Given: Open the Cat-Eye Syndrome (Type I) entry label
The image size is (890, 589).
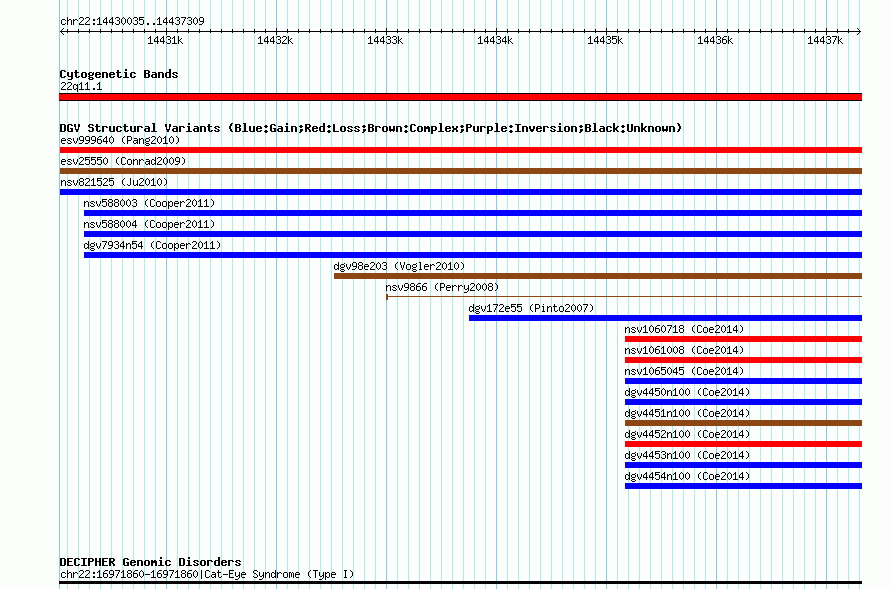Looking at the screenshot, I should [x=207, y=574].
